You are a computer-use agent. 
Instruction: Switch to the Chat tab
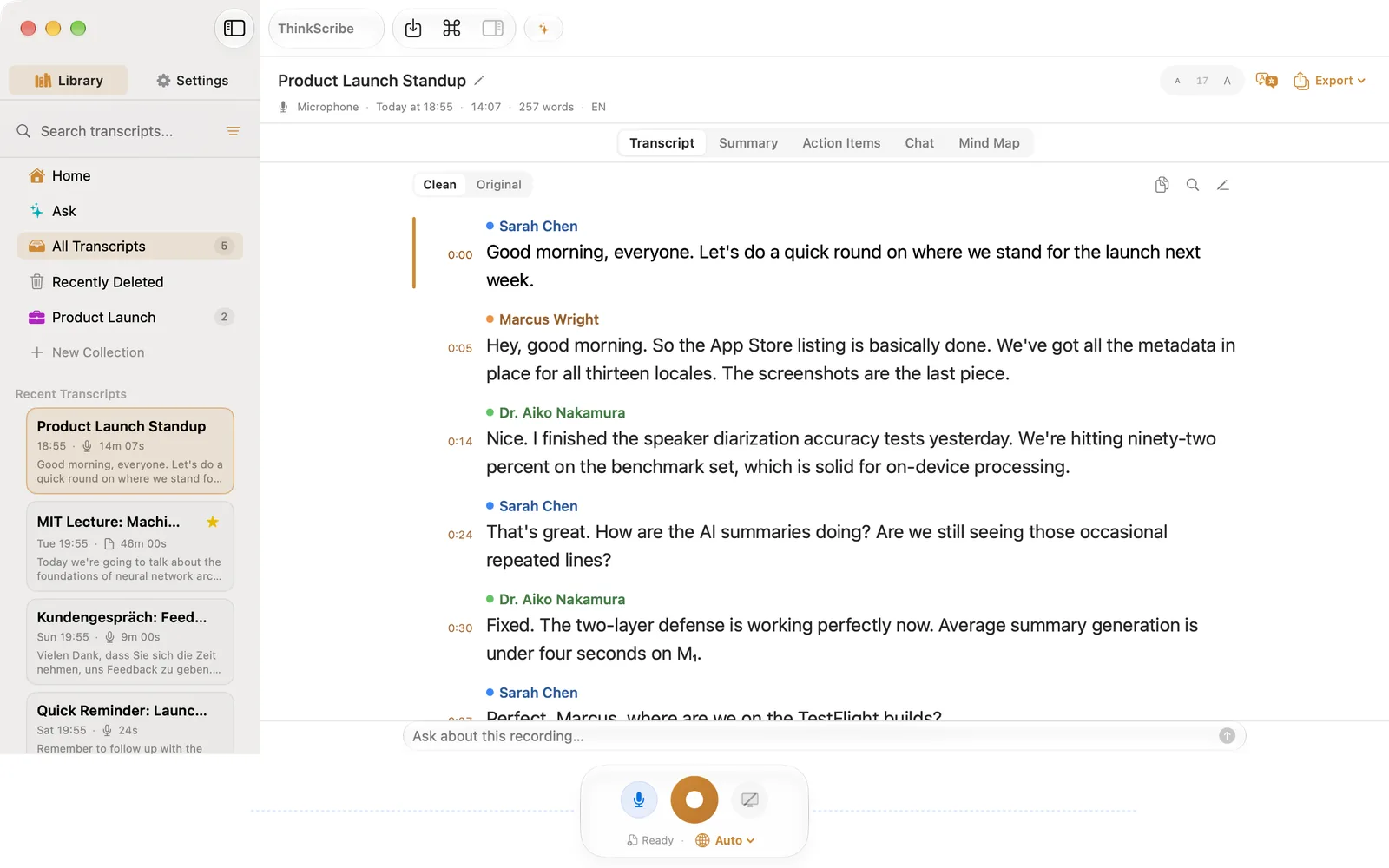coord(919,143)
